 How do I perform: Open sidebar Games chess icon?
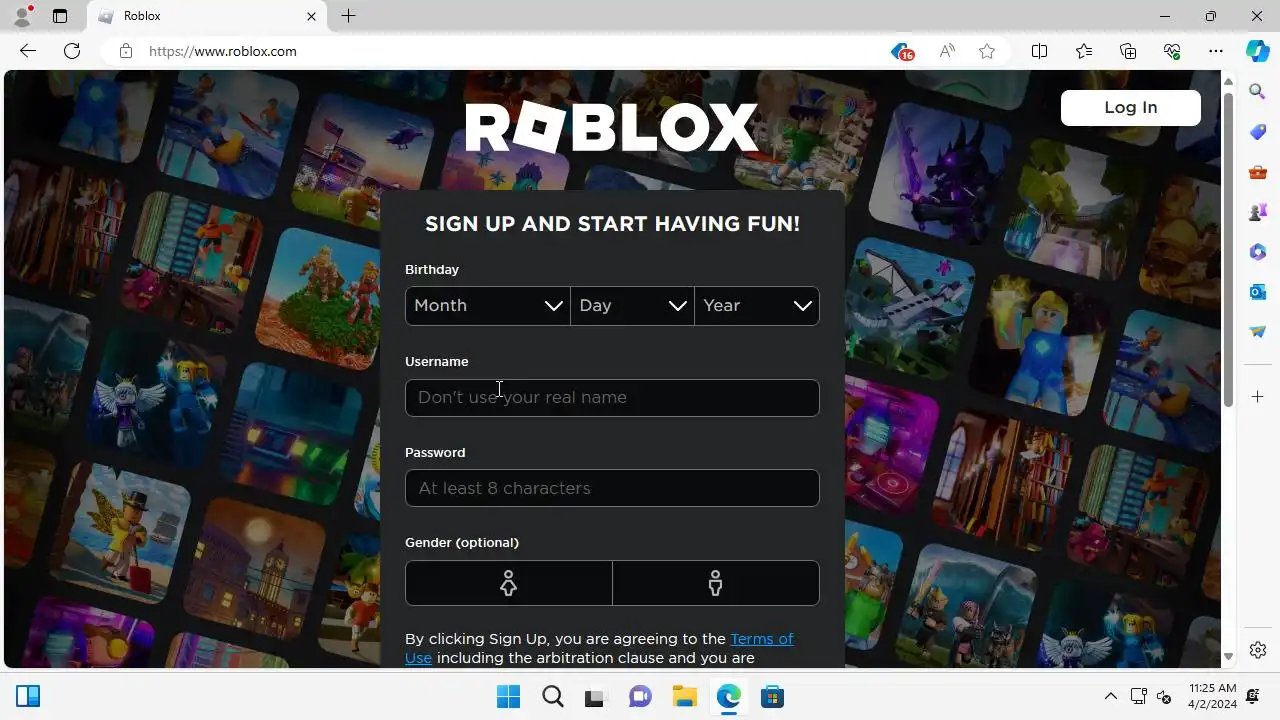1258,212
